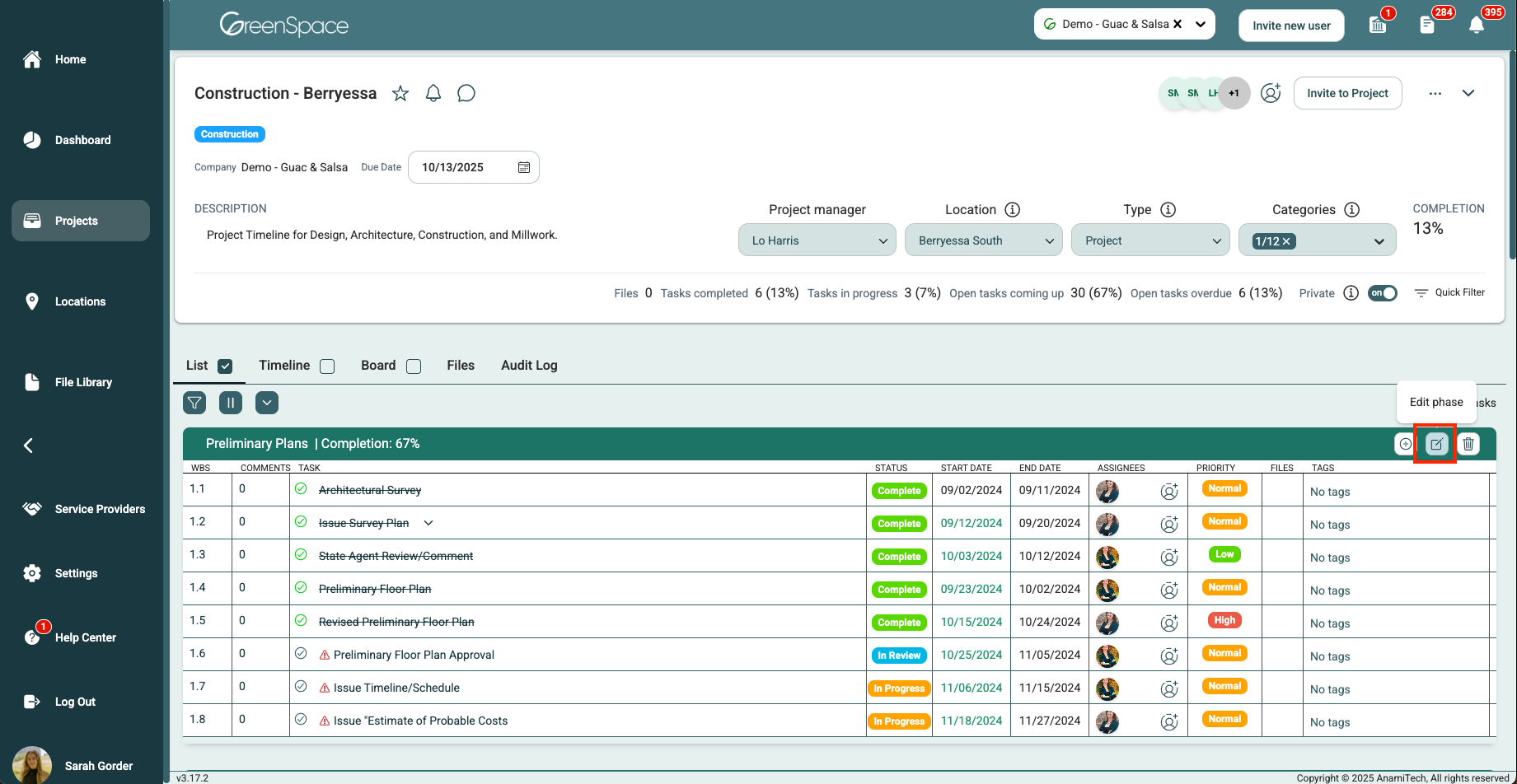Screen dimensions: 1517x784
Task: Click the Invite to Project button
Action: click(1347, 93)
